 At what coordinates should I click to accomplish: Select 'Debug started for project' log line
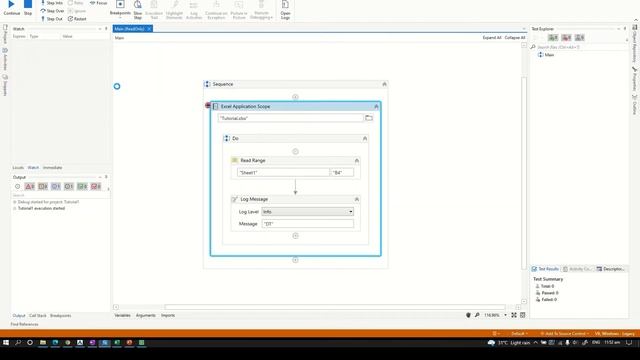pyautogui.click(x=48, y=202)
